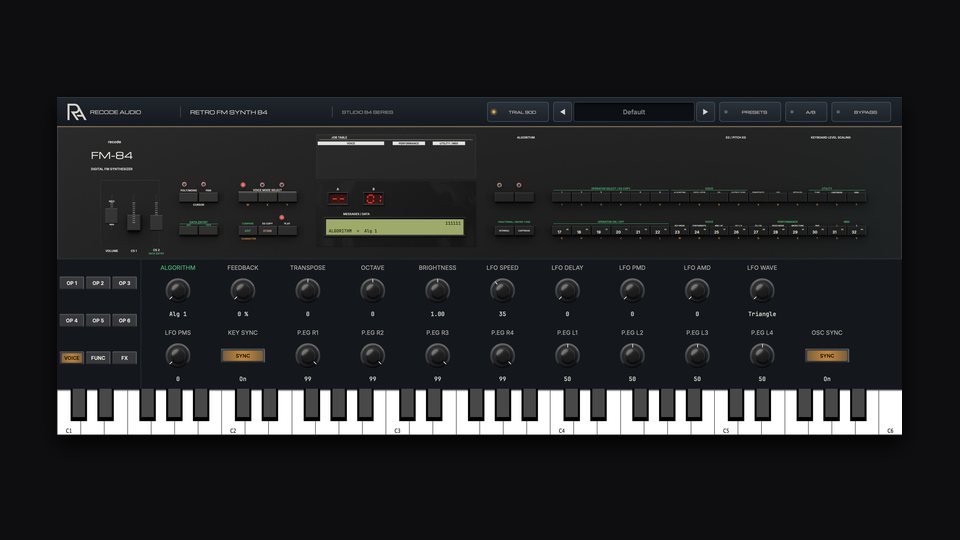Open the preset name field showing Default
Viewport: 960px width, 540px height.
pyautogui.click(x=634, y=112)
